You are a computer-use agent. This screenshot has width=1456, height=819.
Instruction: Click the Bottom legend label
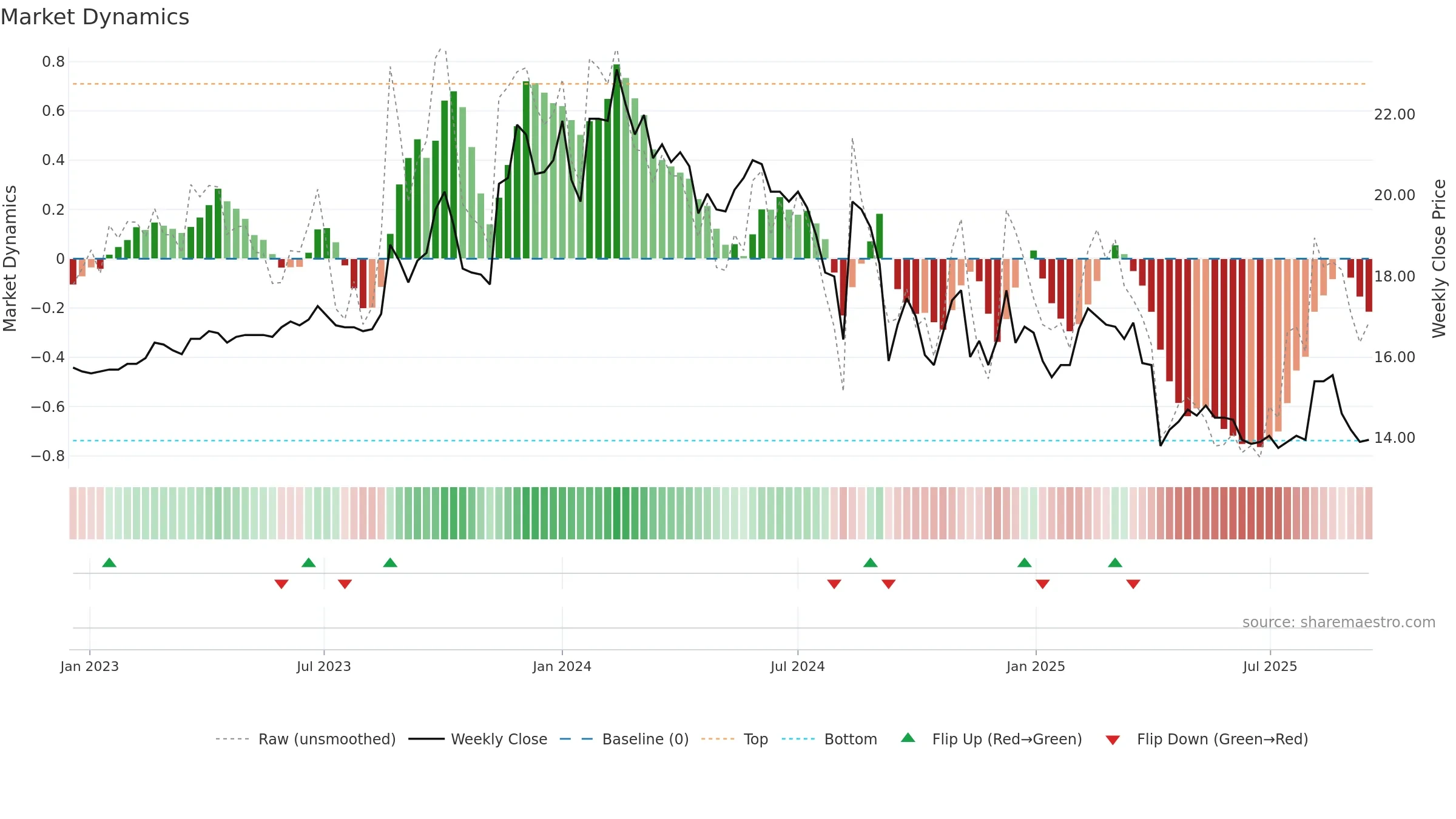(851, 739)
